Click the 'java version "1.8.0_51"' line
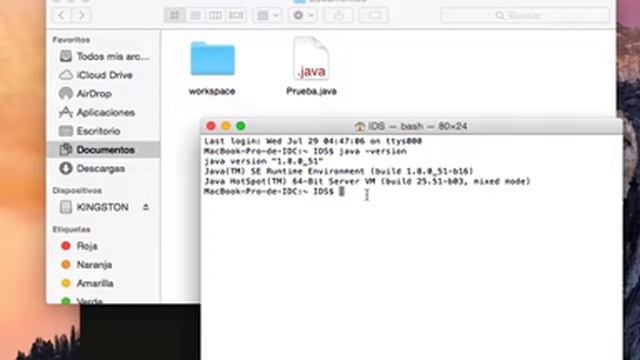 tap(264, 161)
